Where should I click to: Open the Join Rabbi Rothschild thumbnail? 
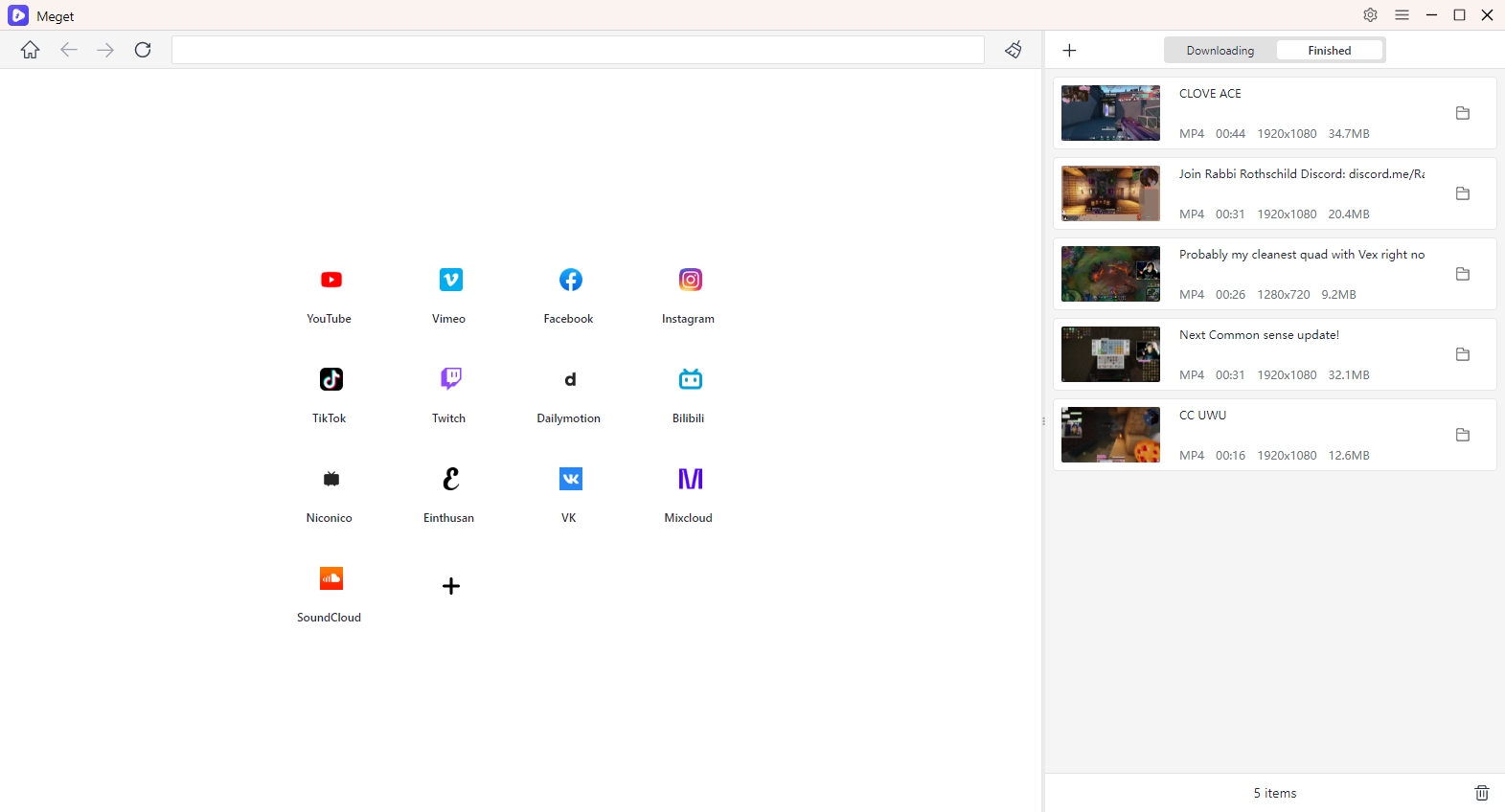point(1110,193)
